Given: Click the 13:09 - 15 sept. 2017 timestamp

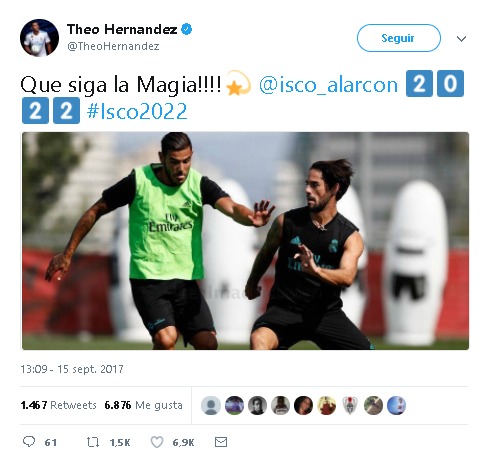Looking at the screenshot, I should point(72,369).
